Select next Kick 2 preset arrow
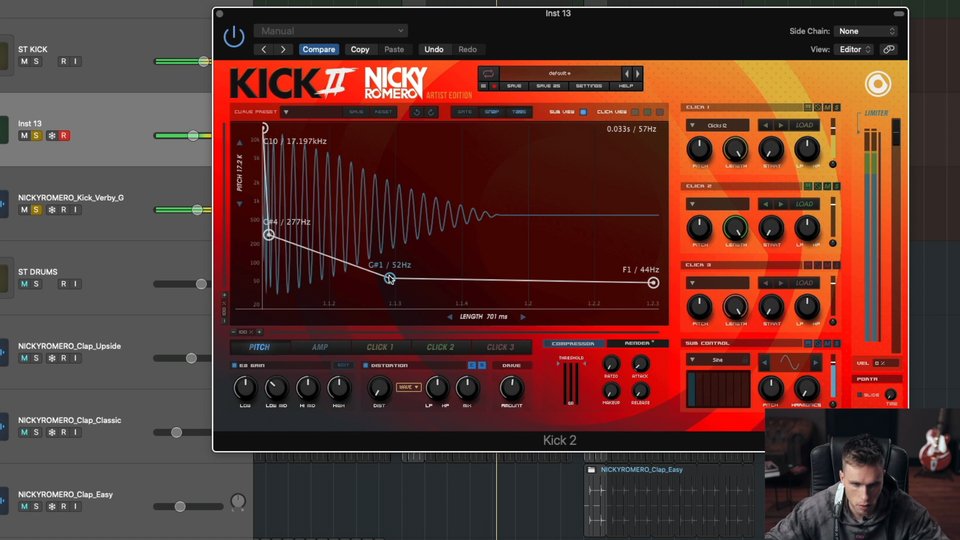 click(637, 73)
